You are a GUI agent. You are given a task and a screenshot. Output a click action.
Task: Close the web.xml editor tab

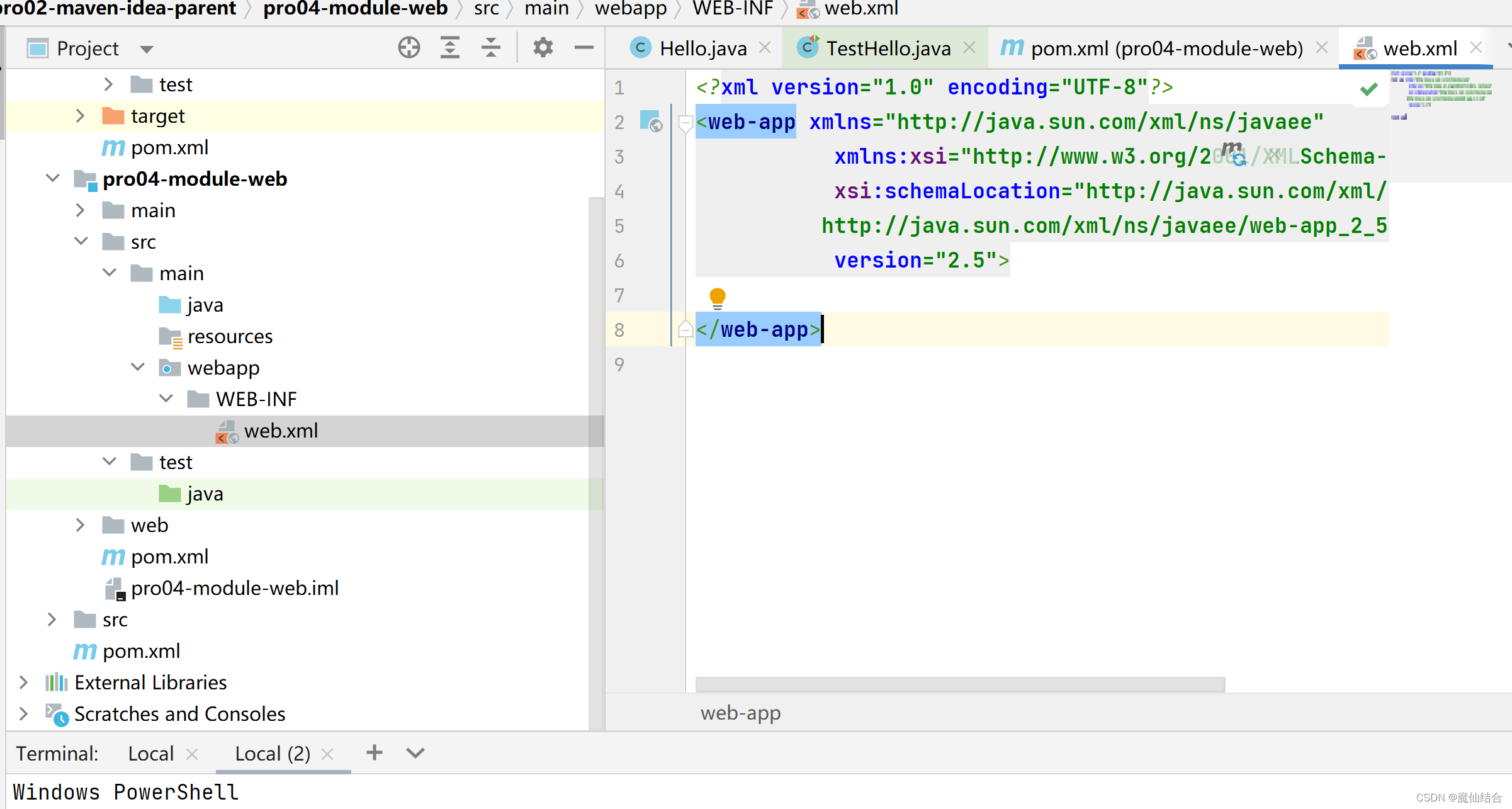coord(1475,48)
